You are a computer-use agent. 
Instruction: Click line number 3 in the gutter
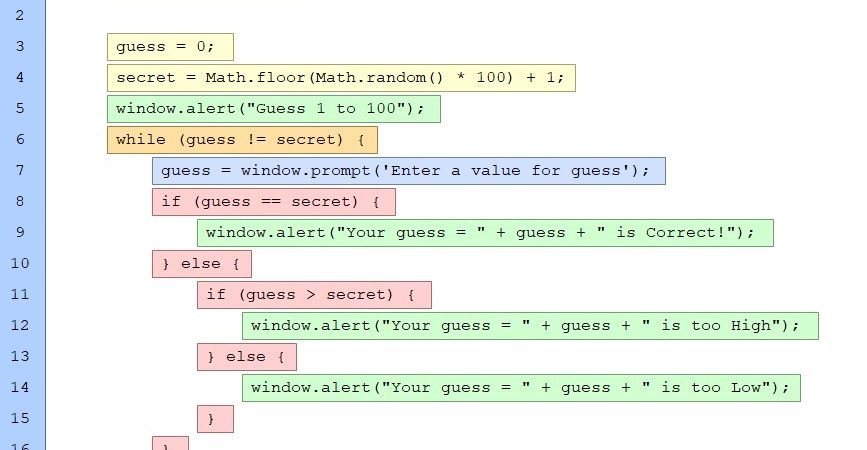(20, 47)
